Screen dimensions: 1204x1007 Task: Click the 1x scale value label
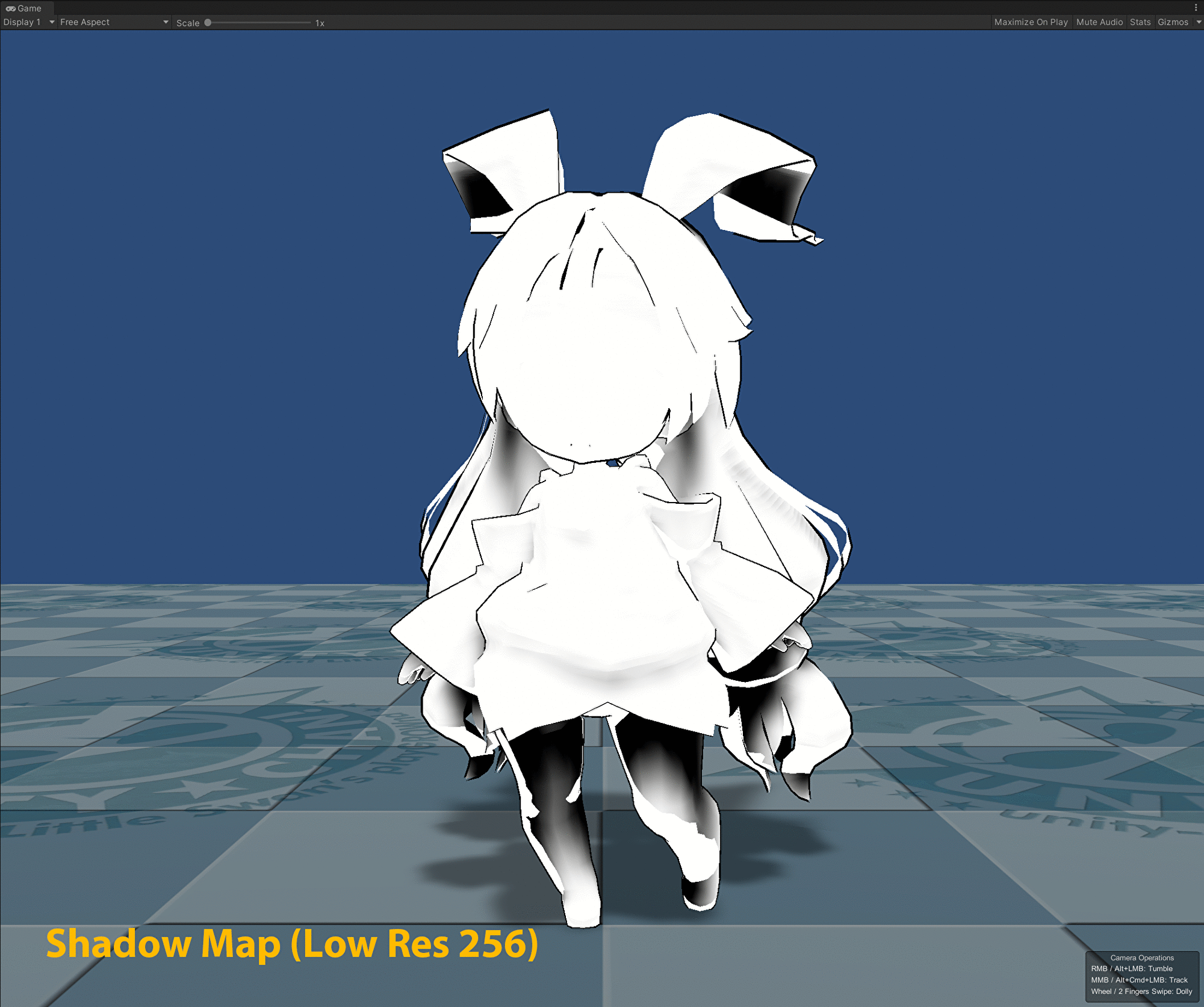point(320,23)
